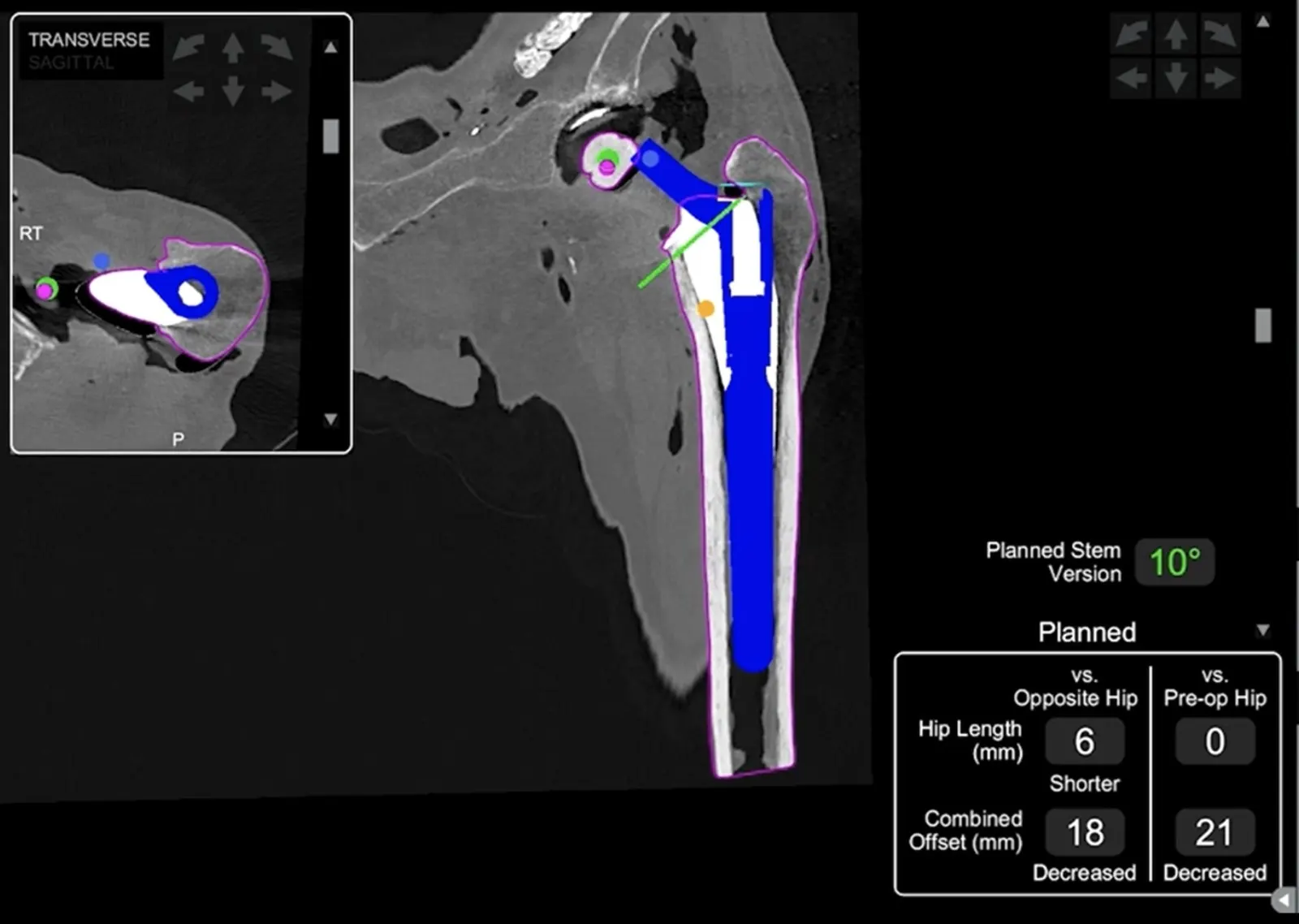This screenshot has height=924, width=1299.
Task: Click the 'Hip Length (mm)' row label
Action: click(970, 740)
